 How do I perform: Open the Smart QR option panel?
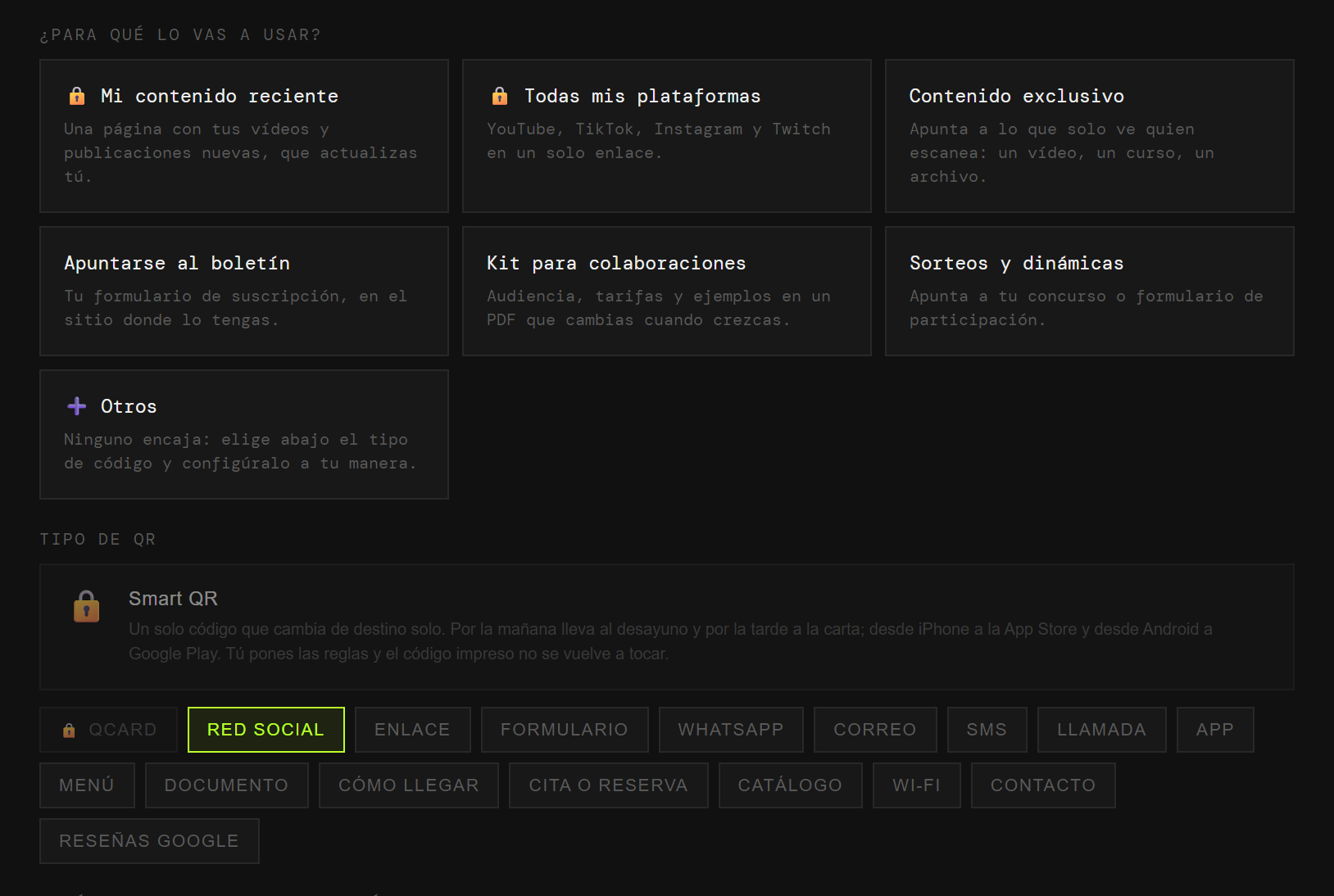667,627
